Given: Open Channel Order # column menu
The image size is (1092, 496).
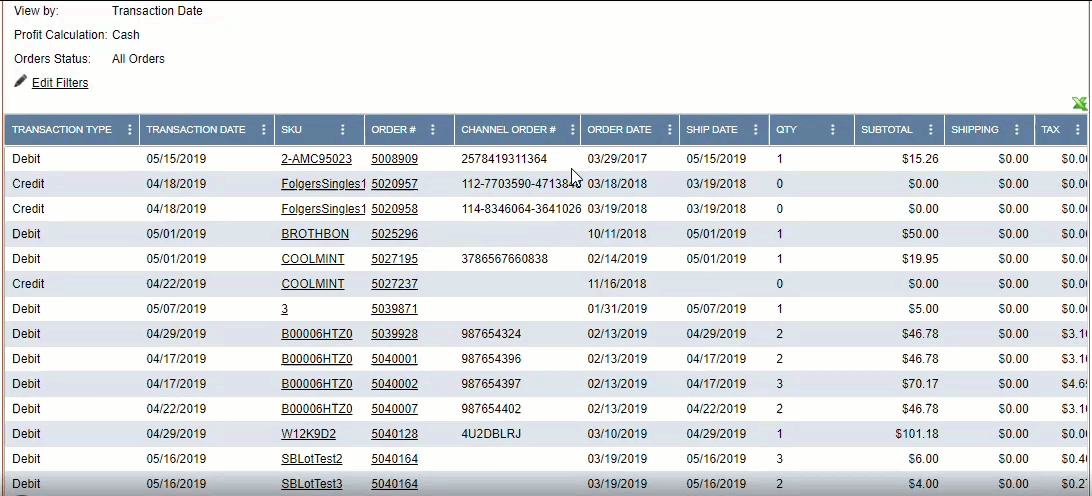Looking at the screenshot, I should point(573,130).
